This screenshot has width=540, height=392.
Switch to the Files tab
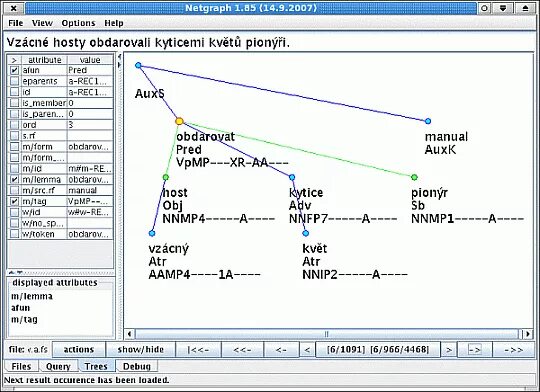click(21, 366)
